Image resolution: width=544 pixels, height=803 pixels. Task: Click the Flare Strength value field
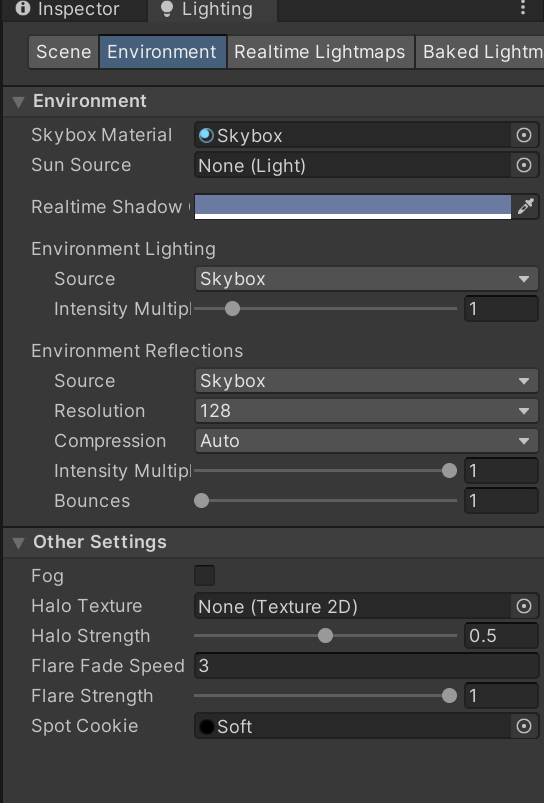[501, 696]
